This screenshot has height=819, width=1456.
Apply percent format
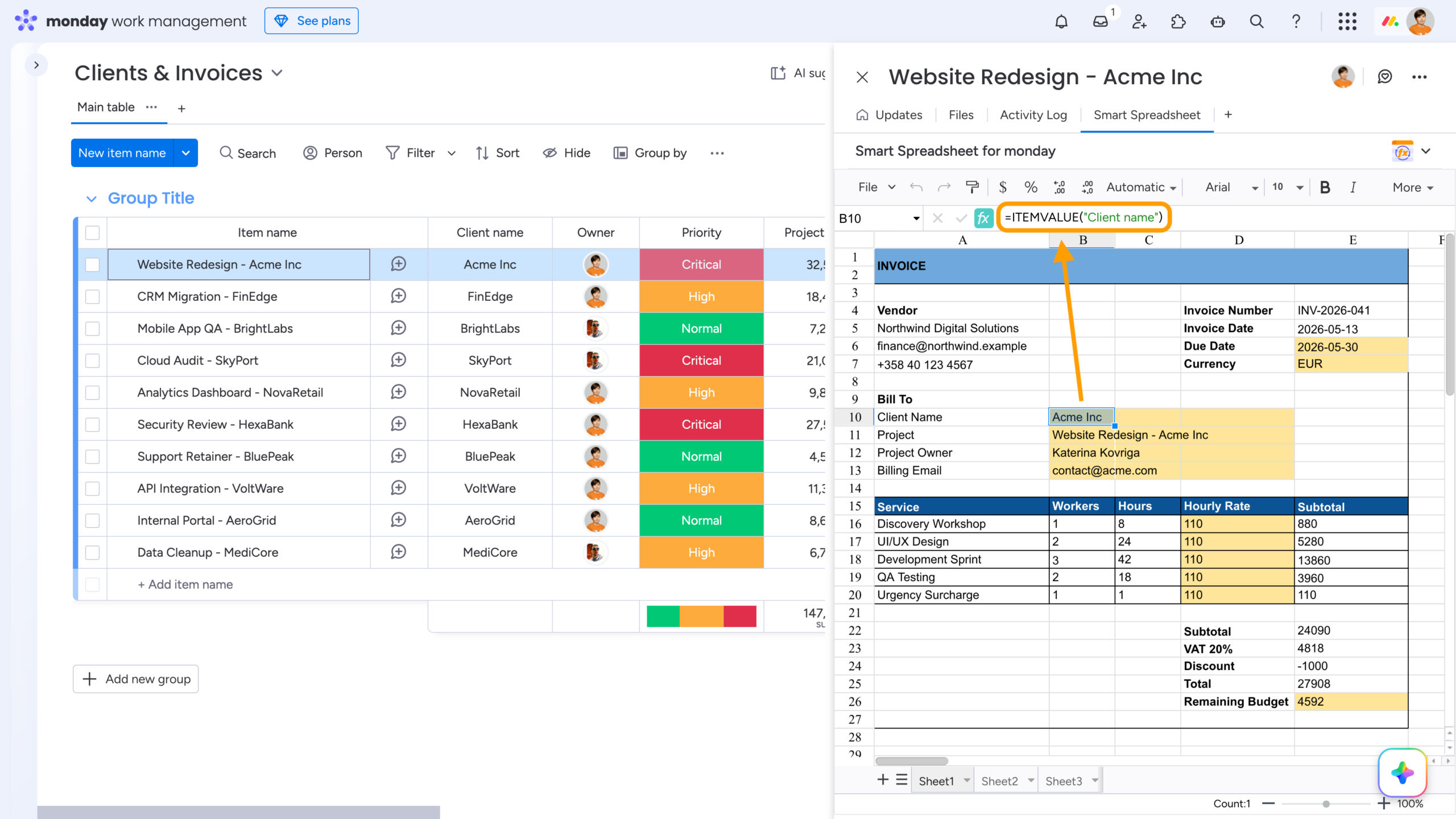click(1031, 187)
